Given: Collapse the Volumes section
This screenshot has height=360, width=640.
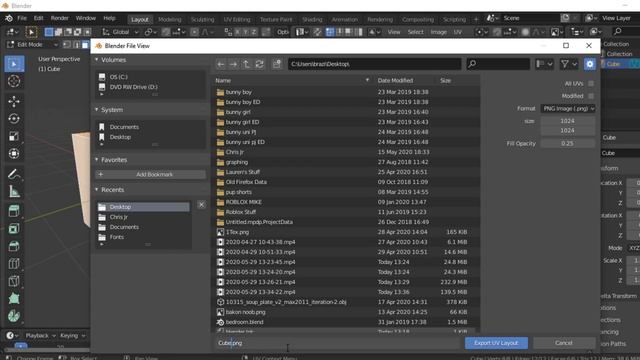Looking at the screenshot, I should tap(97, 60).
